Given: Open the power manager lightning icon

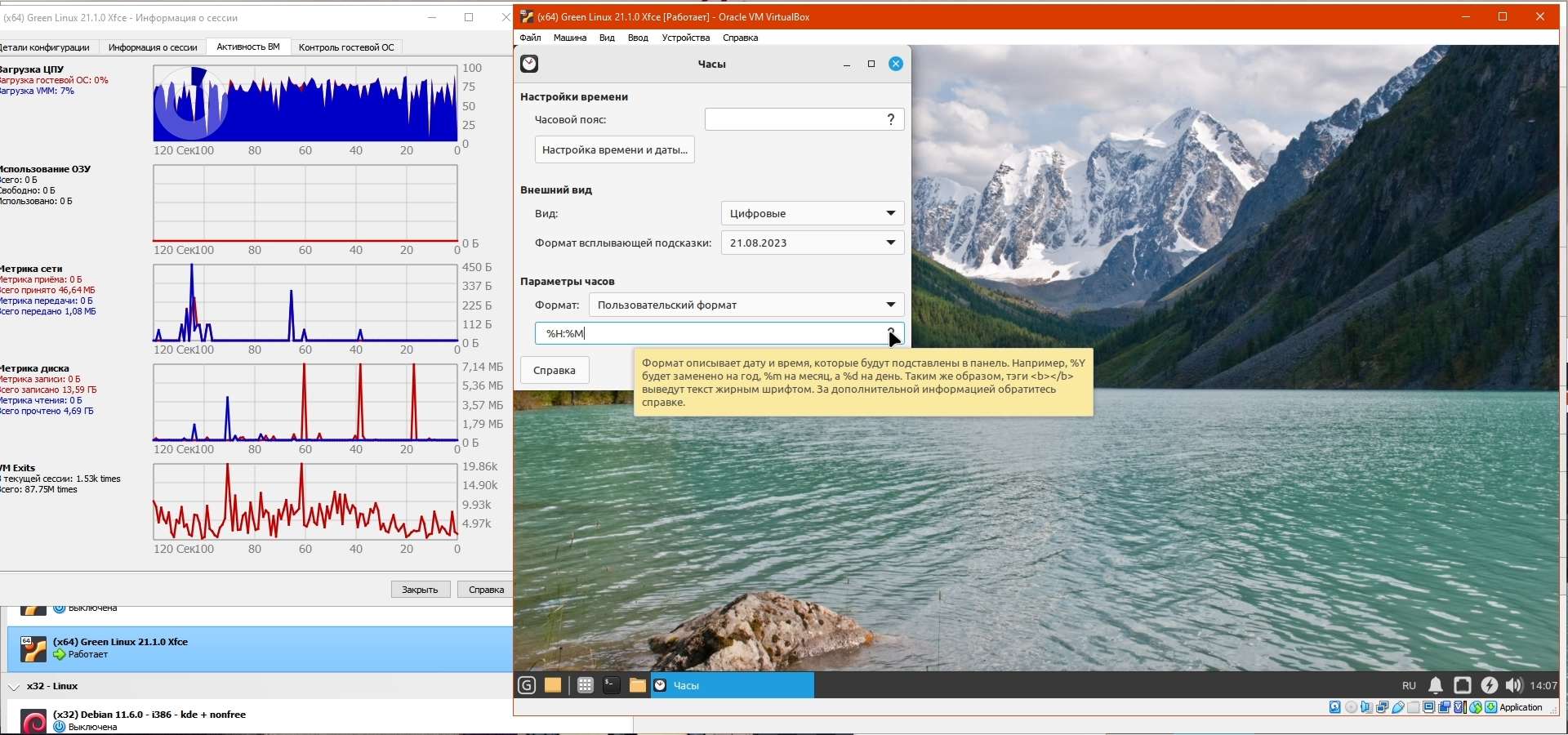Looking at the screenshot, I should 1490,685.
